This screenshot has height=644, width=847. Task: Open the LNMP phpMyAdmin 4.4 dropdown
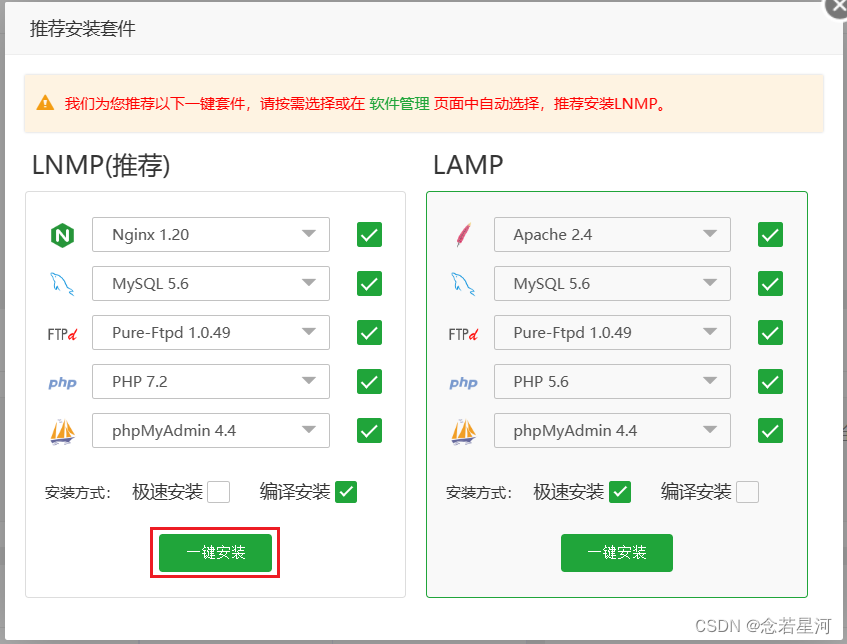(211, 431)
